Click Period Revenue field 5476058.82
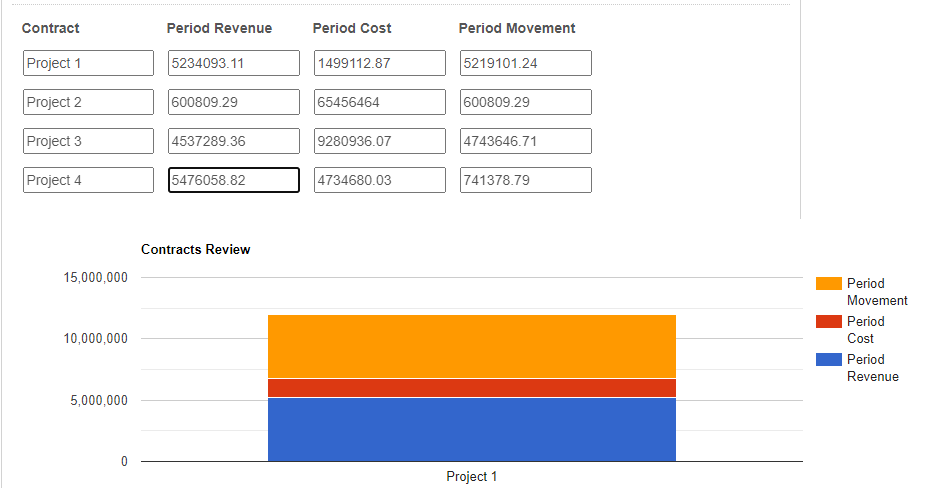 pos(234,180)
